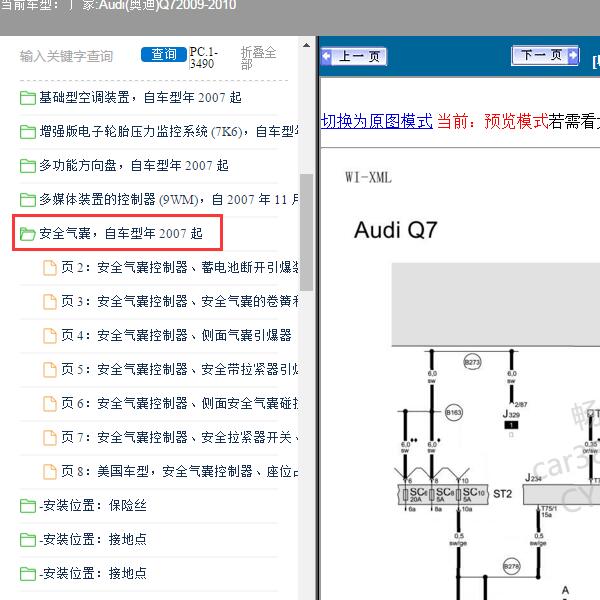Open 页 6：安全气囊控制器、侧面安全气囊碰撞

click(180, 403)
